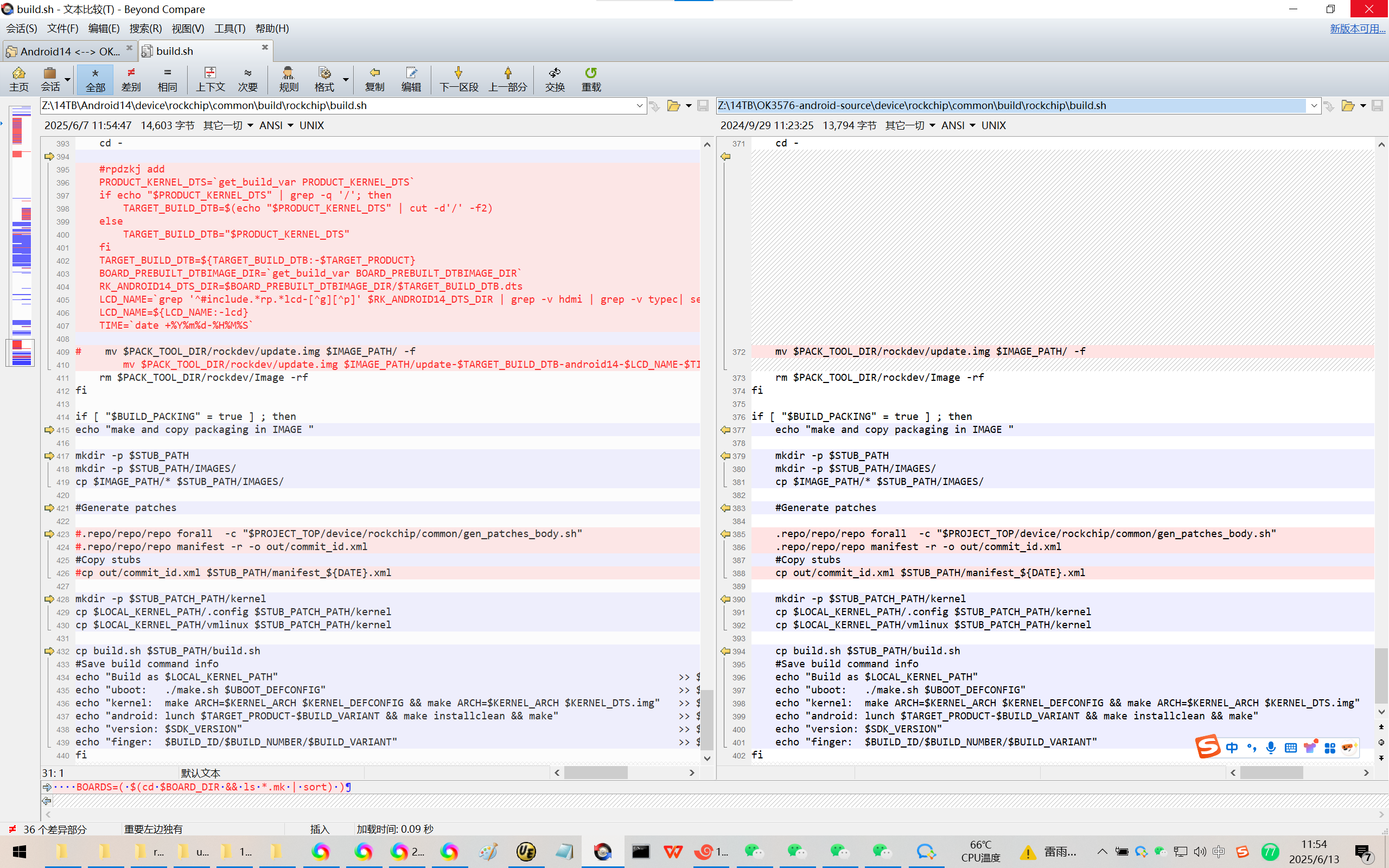
Task: Click the Home (主页) toolbar icon
Action: 19,79
